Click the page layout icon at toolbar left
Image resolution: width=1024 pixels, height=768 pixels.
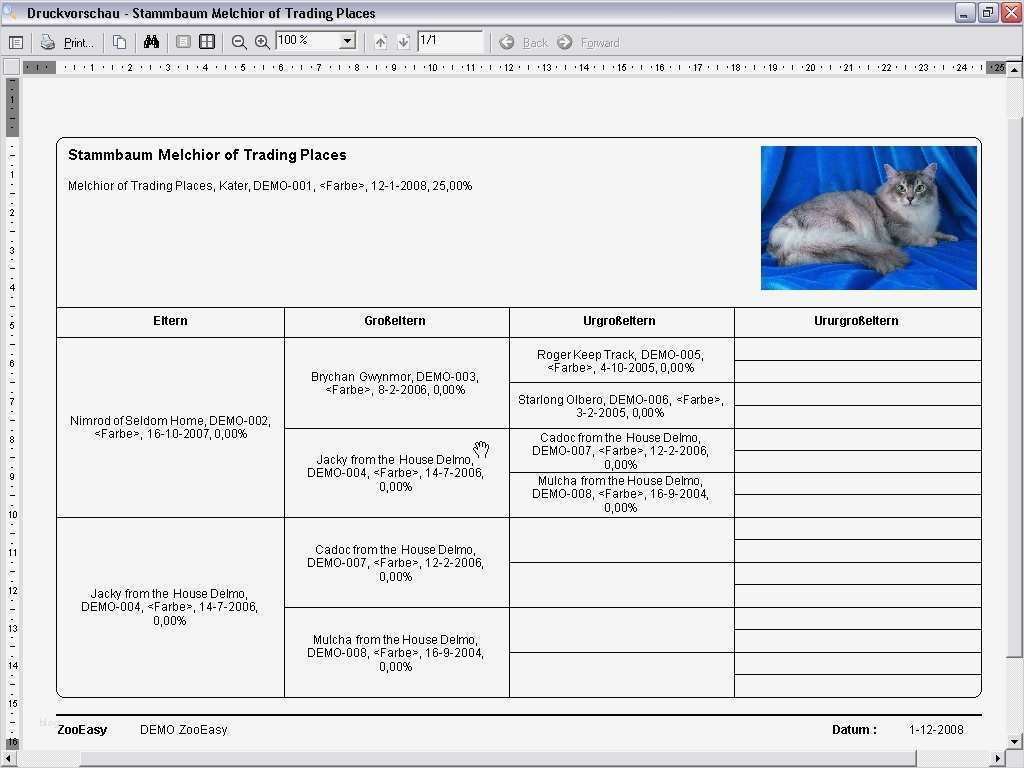click(16, 41)
